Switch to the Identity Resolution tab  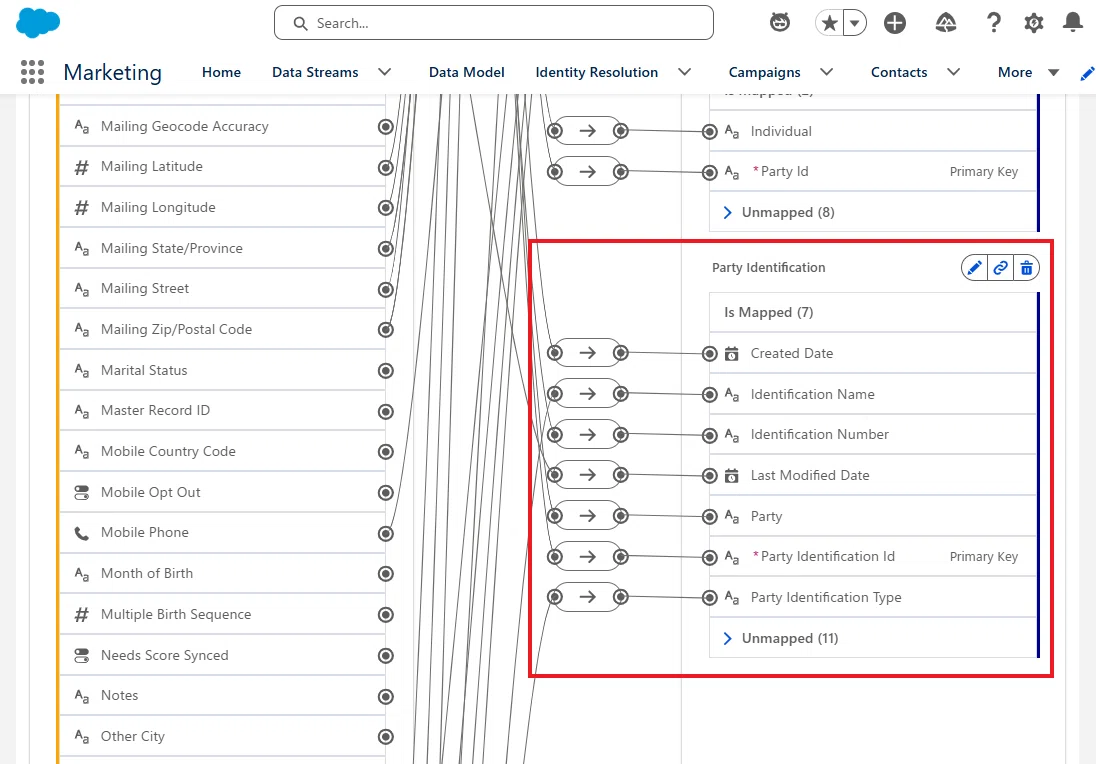597,72
